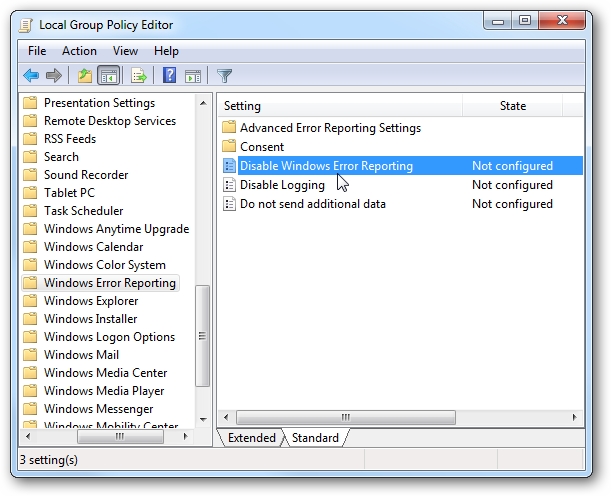
Task: Click the Disable Windows Error Reporting policy icon
Action: click(229, 166)
